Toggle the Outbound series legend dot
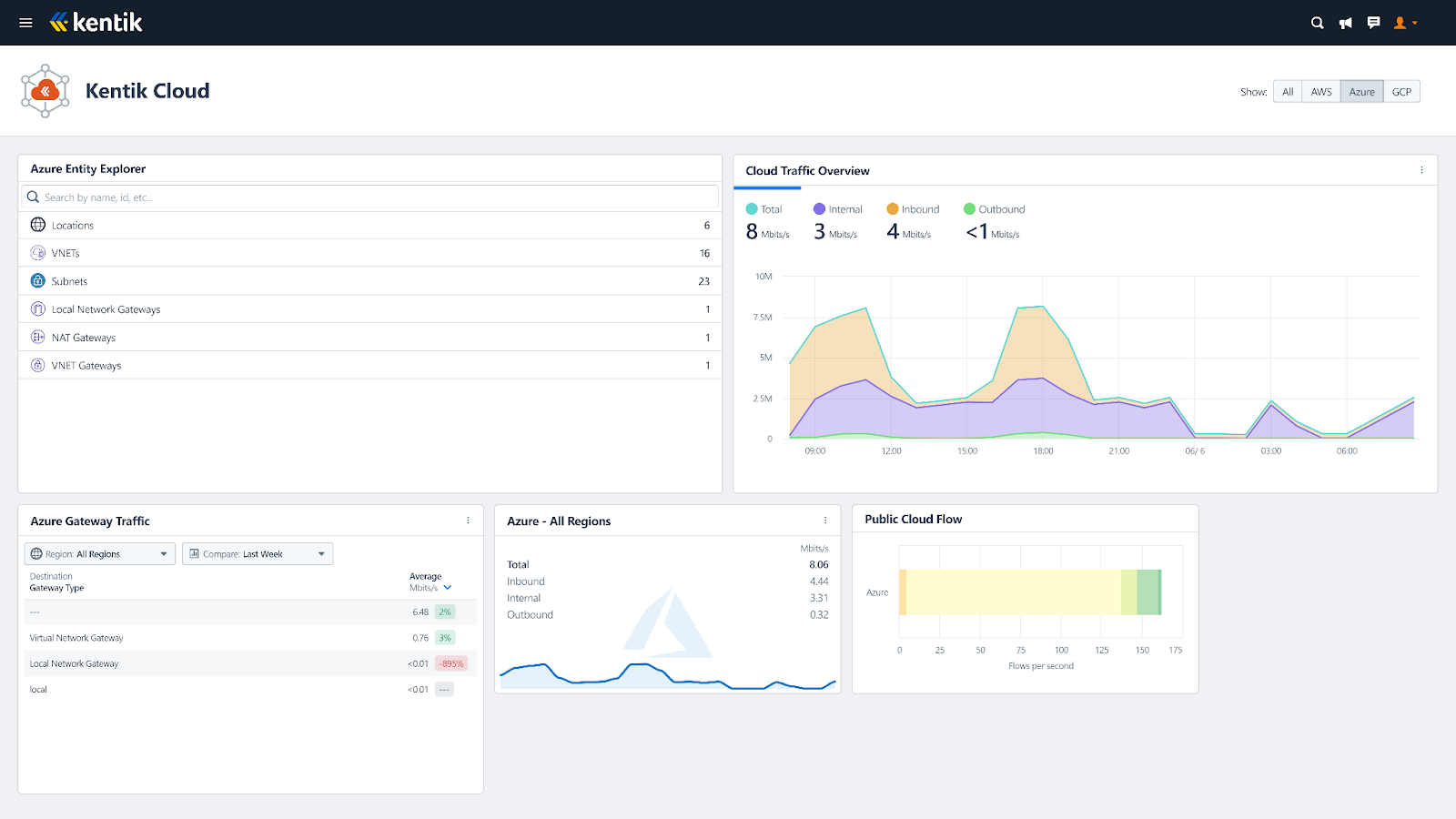 click(x=969, y=209)
